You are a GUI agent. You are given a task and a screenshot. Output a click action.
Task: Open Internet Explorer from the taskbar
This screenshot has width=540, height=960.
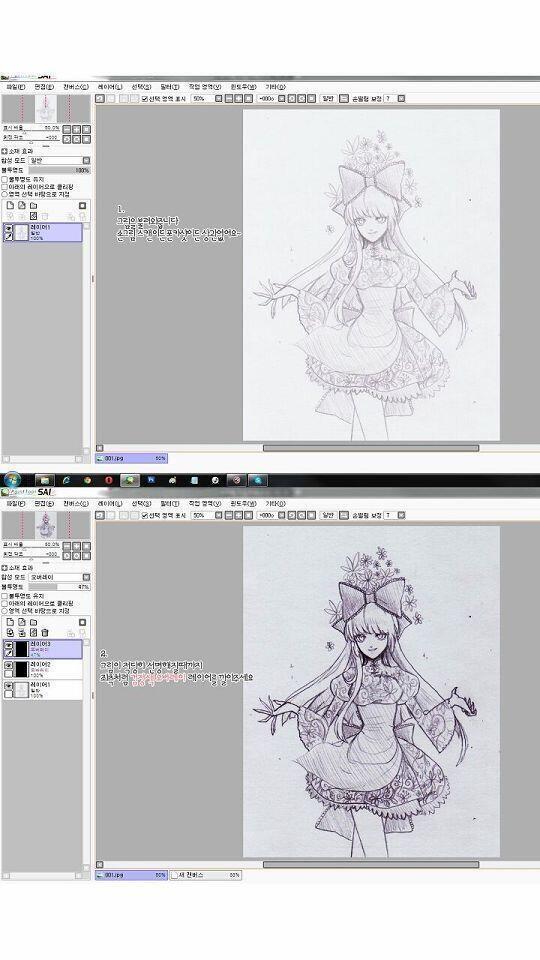[67, 481]
